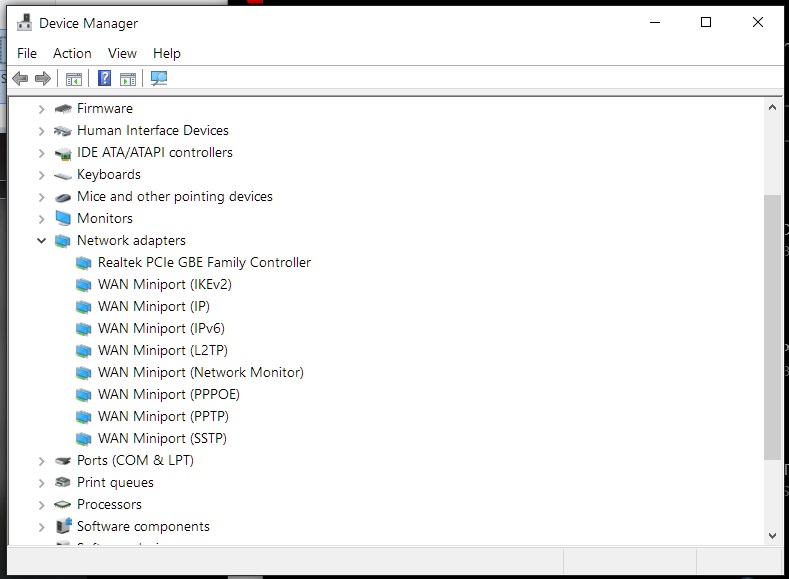789x579 pixels.
Task: Expand the Firmware category
Action: (x=42, y=109)
